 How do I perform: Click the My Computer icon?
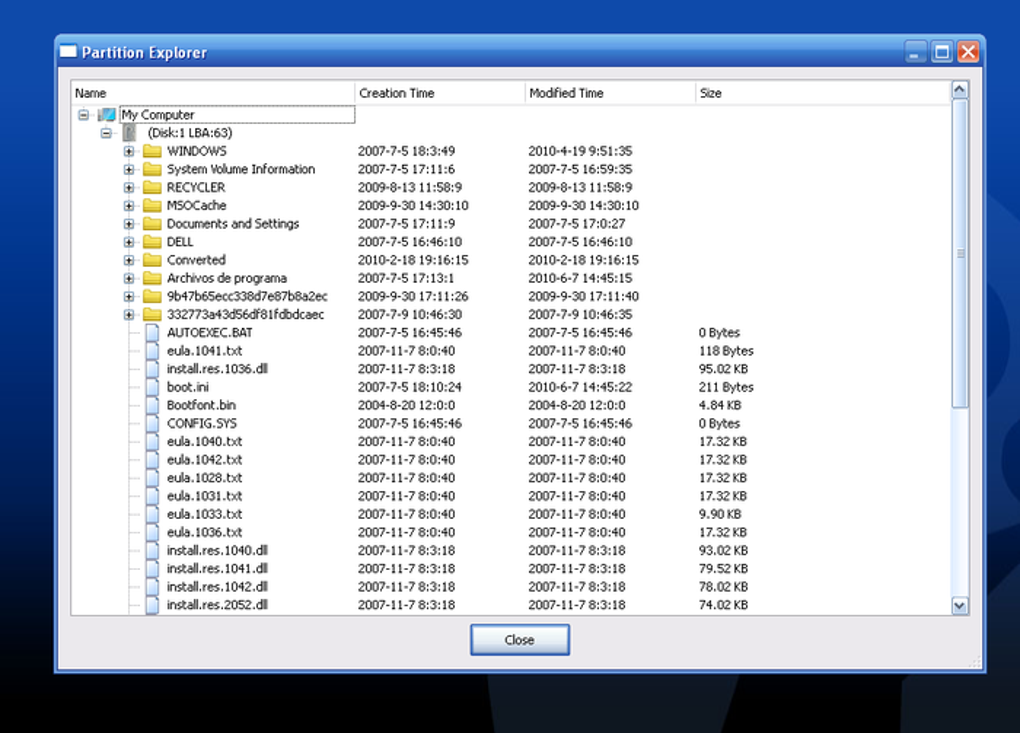(108, 114)
